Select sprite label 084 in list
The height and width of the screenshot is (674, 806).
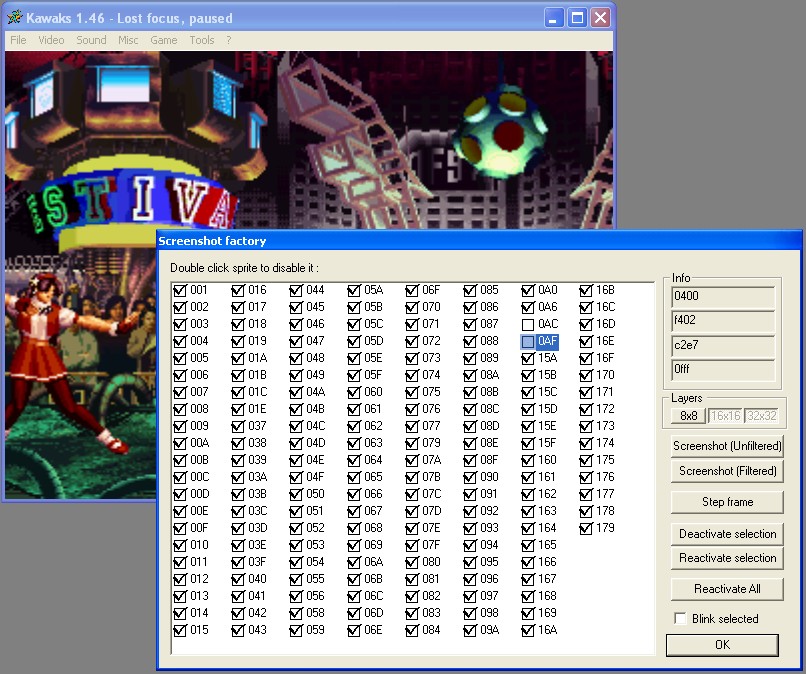(x=431, y=629)
